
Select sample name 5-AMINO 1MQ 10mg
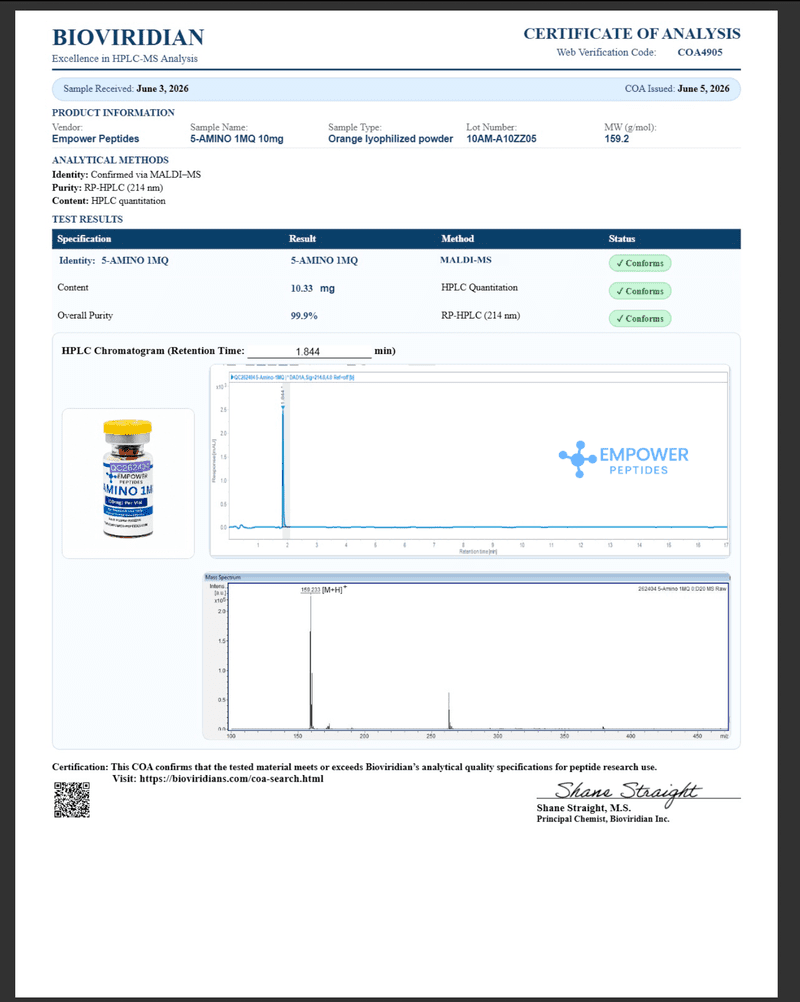(236, 139)
